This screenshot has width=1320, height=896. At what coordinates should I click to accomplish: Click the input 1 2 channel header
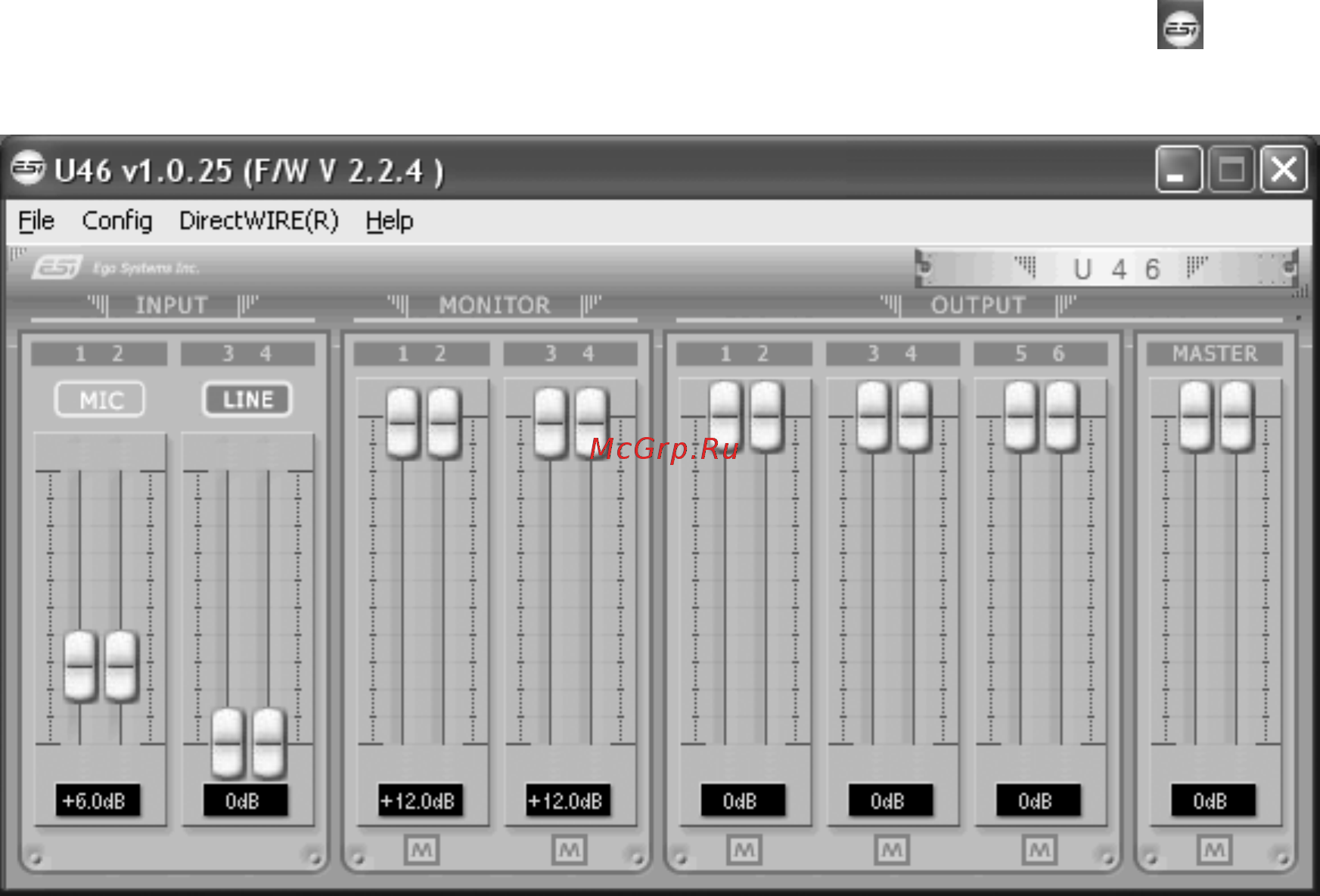[x=99, y=354]
